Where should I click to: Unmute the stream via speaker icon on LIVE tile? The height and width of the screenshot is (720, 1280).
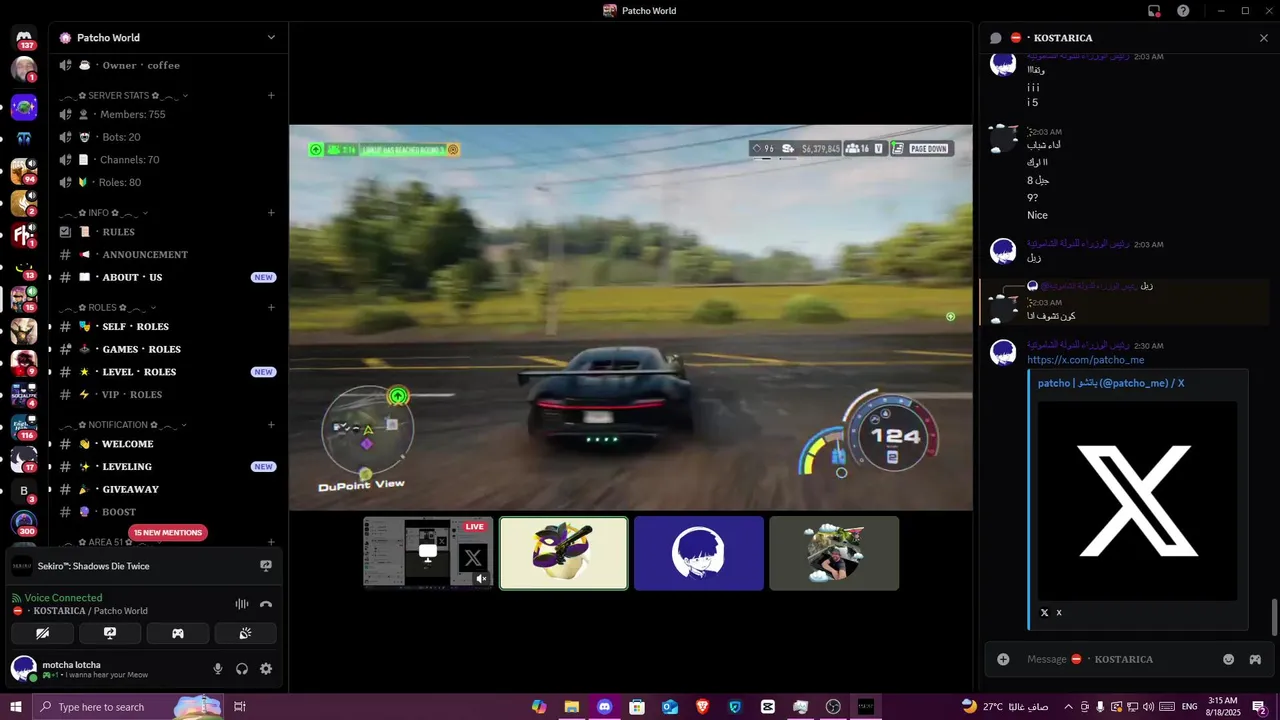pos(481,579)
